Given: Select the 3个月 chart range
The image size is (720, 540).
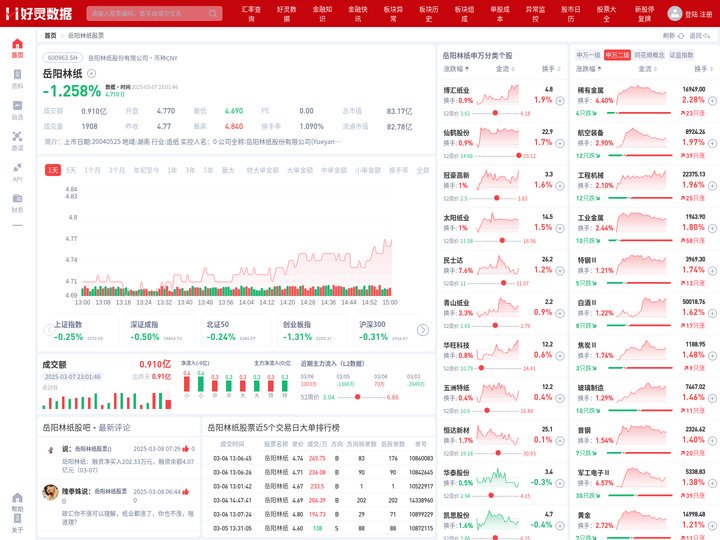Looking at the screenshot, I should pyautogui.click(x=117, y=170).
